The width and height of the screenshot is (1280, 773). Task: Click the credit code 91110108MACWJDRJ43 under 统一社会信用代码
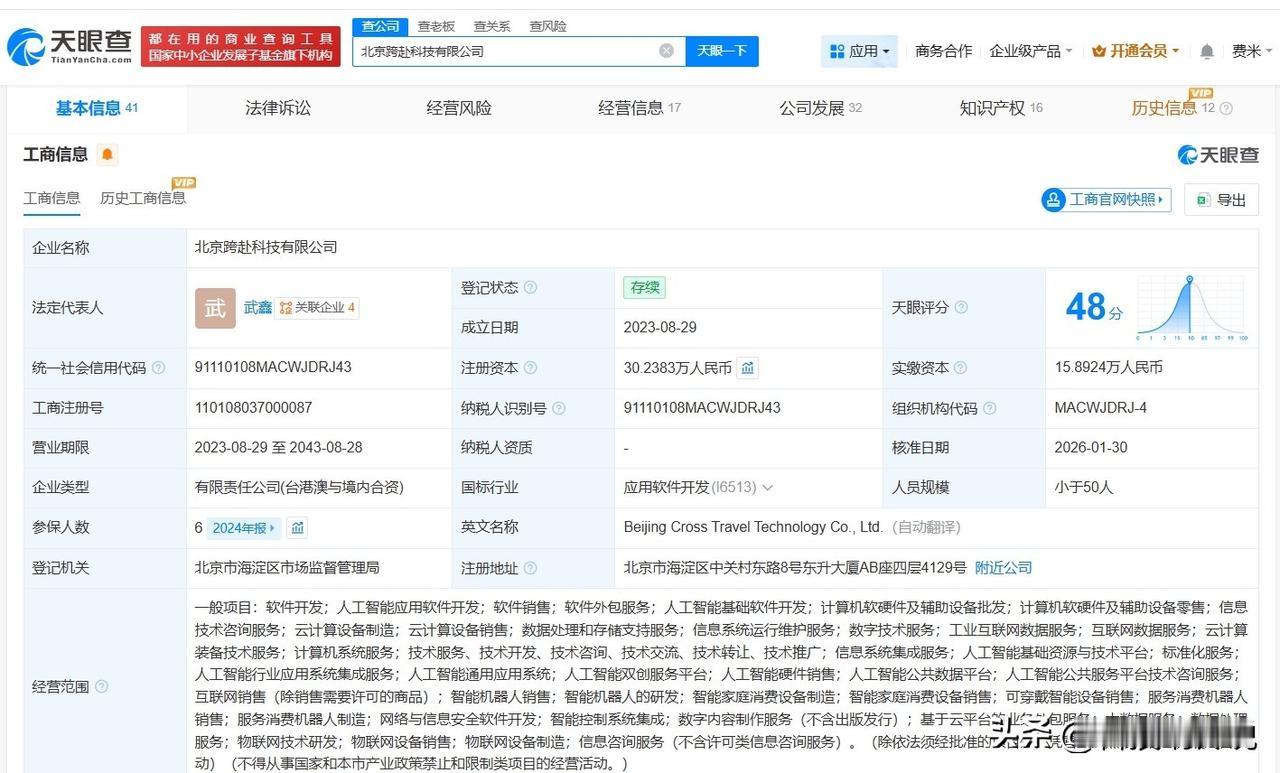tap(273, 368)
